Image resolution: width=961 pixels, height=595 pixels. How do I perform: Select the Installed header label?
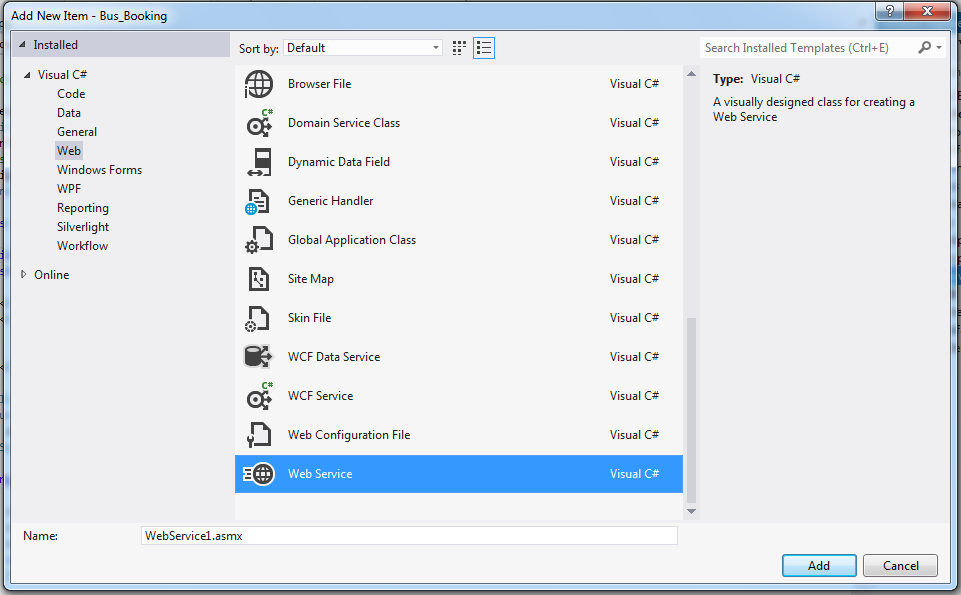pyautogui.click(x=55, y=45)
